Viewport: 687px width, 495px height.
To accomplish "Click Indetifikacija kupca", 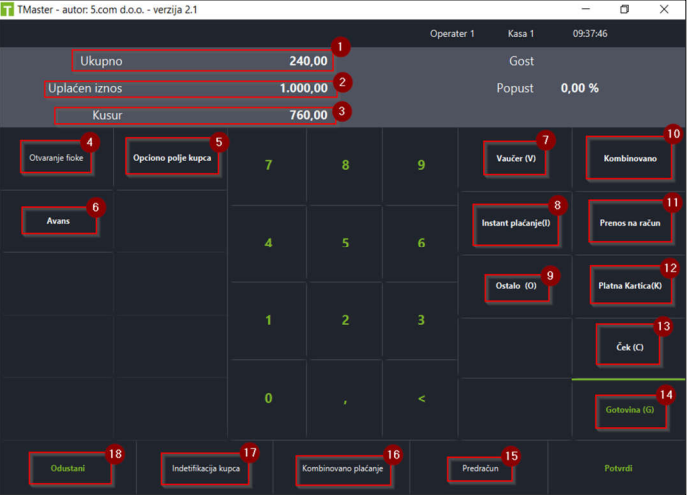I will click(x=205, y=468).
